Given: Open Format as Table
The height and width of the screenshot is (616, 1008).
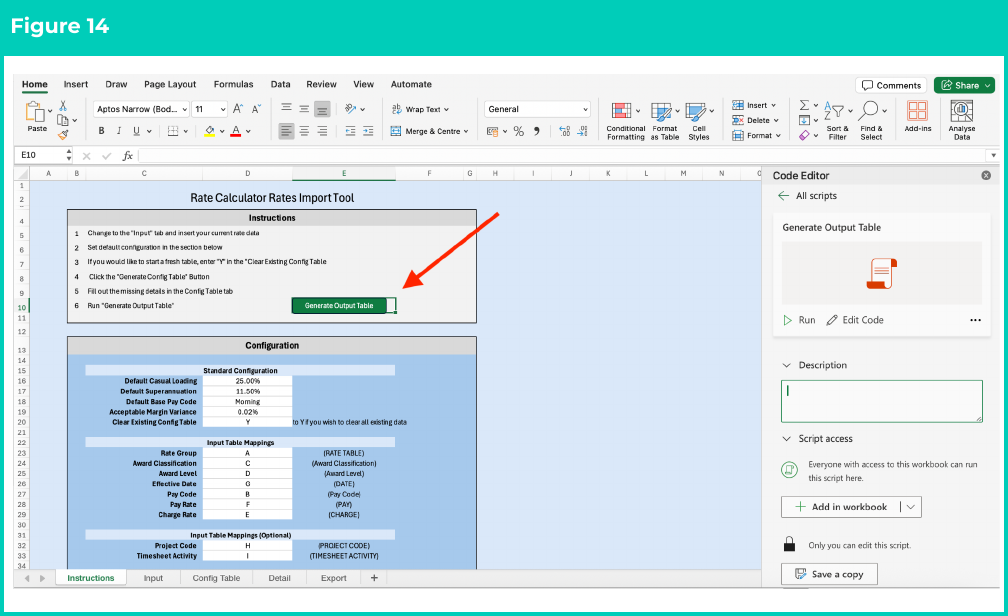Looking at the screenshot, I should (665, 122).
